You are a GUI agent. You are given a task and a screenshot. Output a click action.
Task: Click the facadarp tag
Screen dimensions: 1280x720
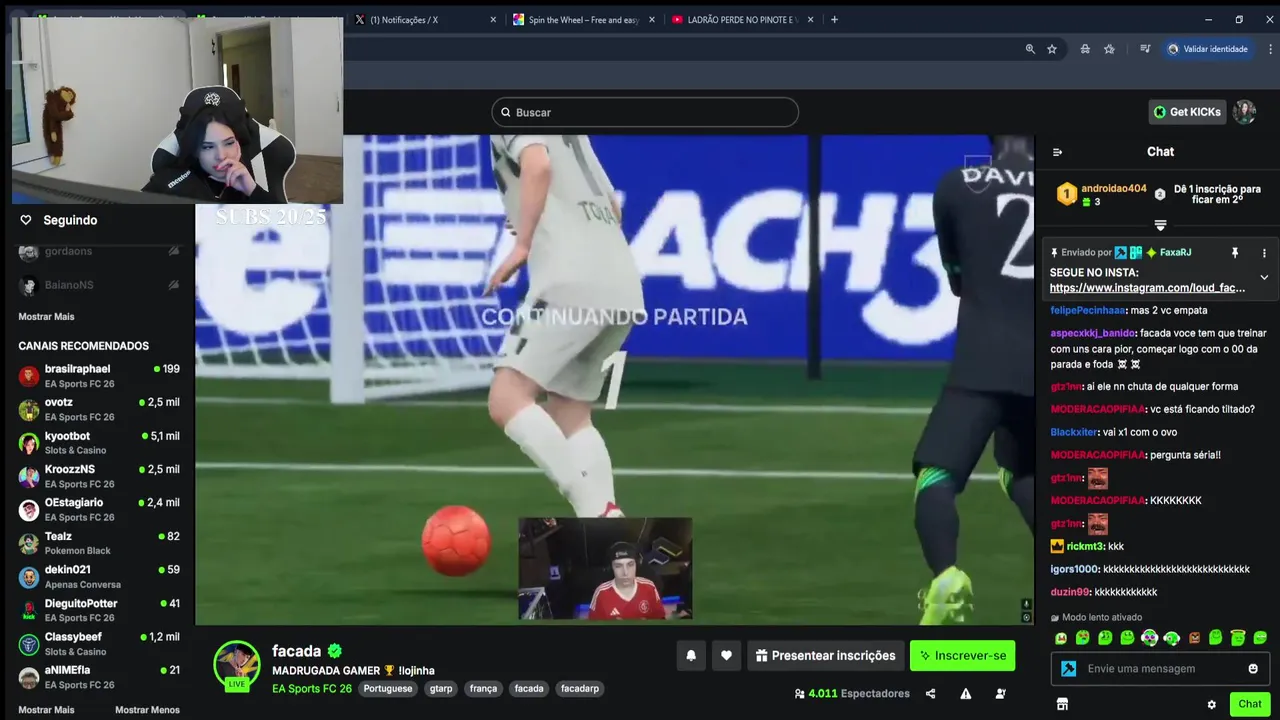click(x=580, y=689)
